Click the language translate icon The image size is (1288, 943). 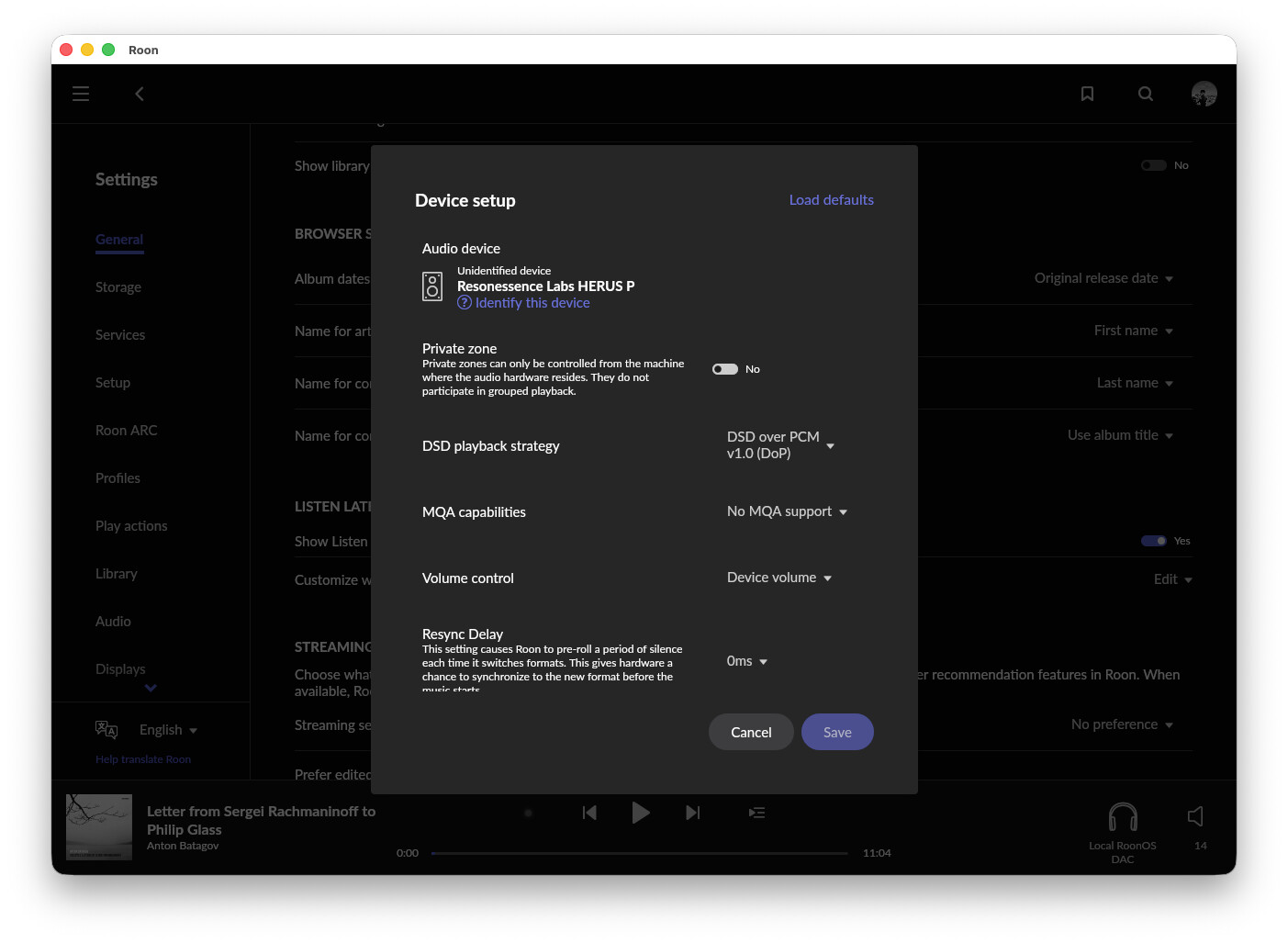(x=106, y=730)
